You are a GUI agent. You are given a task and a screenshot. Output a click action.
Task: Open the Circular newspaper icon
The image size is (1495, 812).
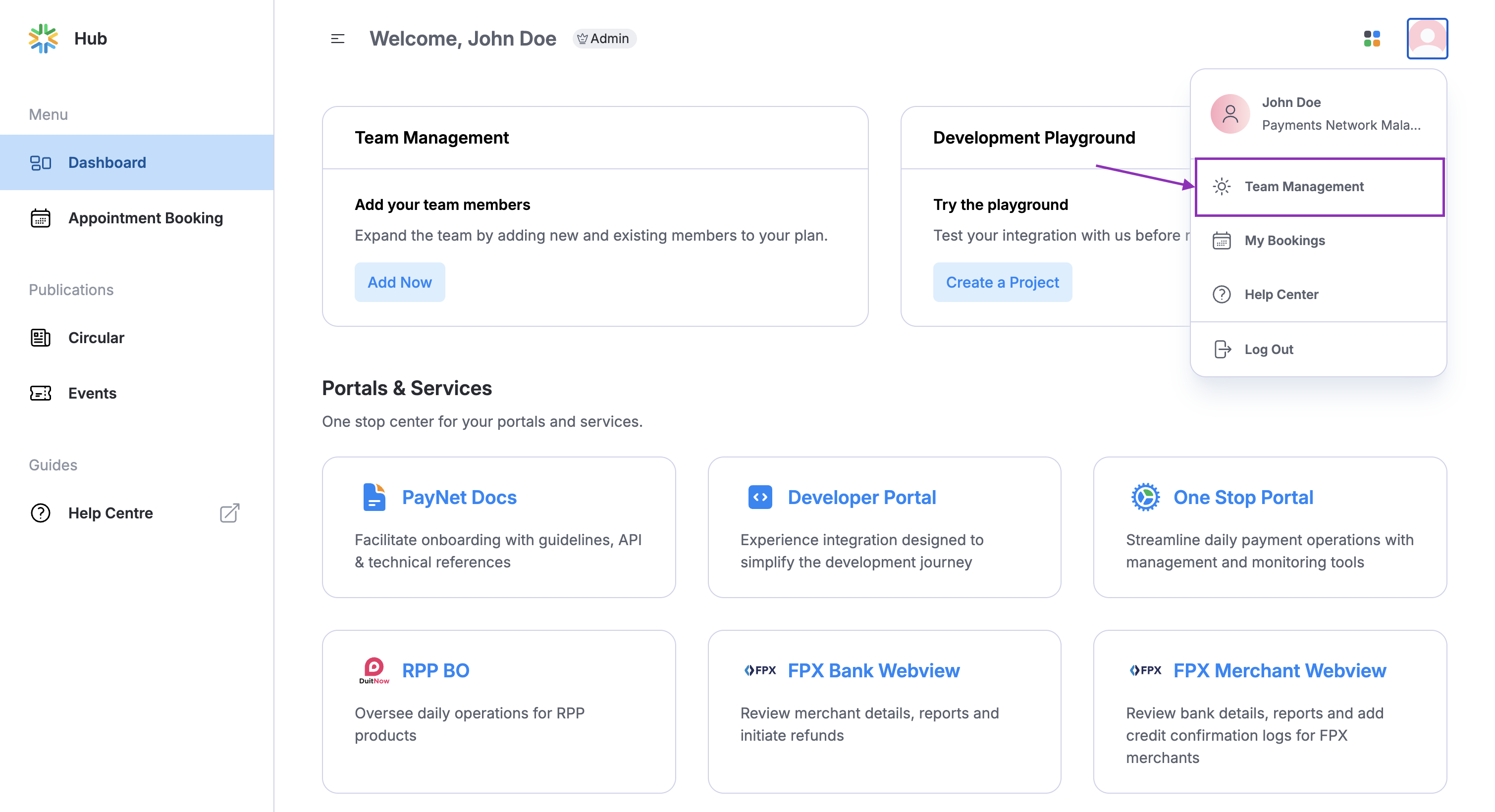41,338
